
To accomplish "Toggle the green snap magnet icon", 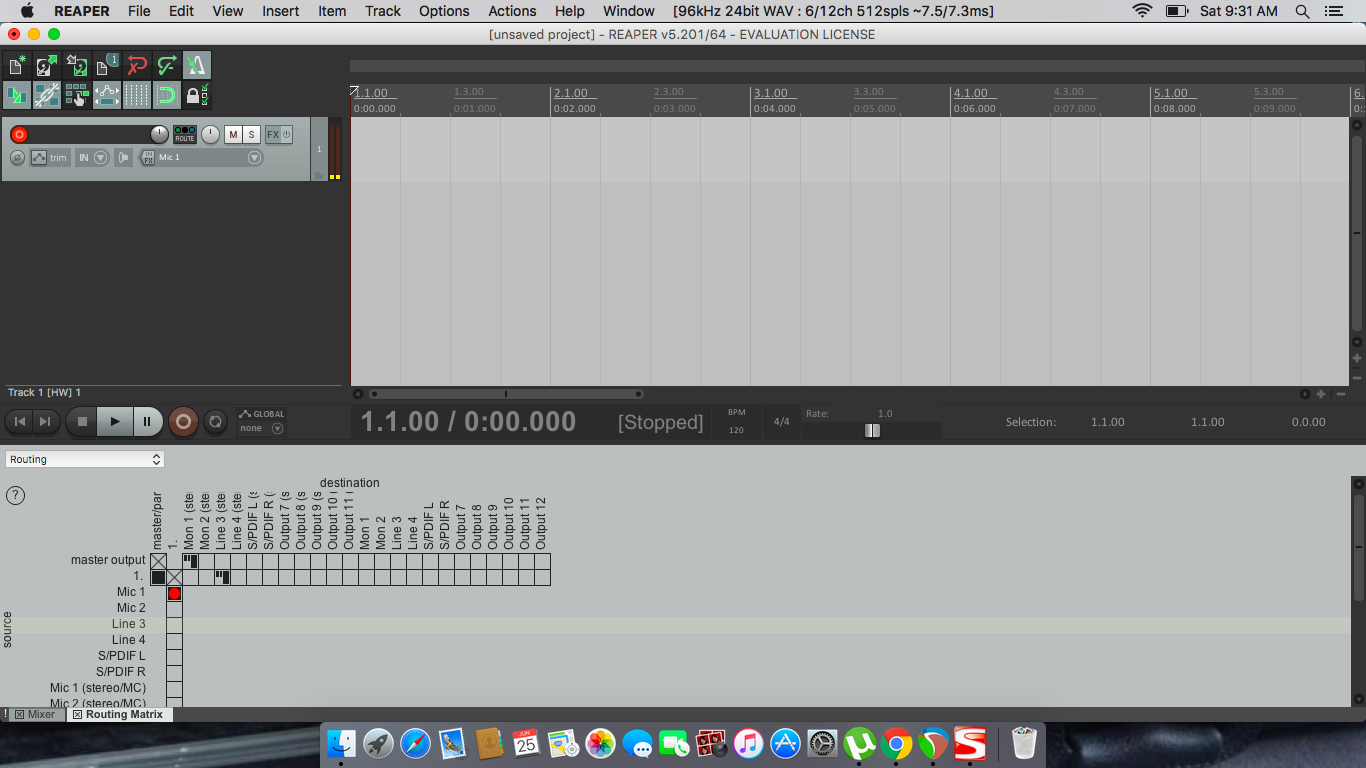I will click(x=167, y=96).
